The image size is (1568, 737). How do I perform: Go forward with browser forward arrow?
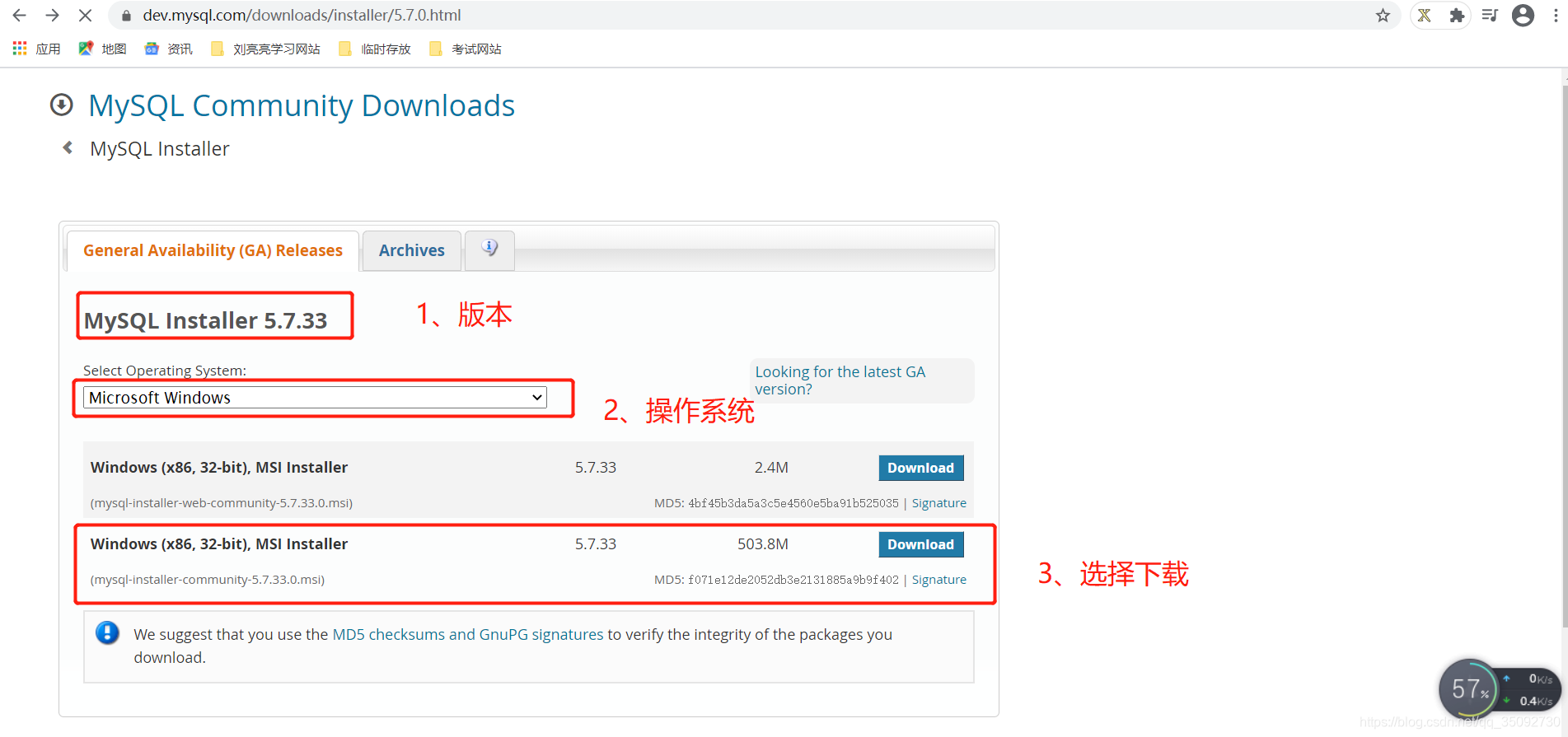[x=52, y=15]
